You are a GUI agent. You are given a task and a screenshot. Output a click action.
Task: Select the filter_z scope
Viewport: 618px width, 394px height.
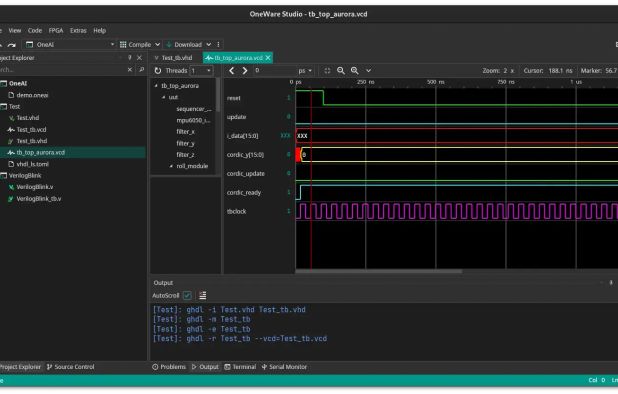pyautogui.click(x=185, y=155)
